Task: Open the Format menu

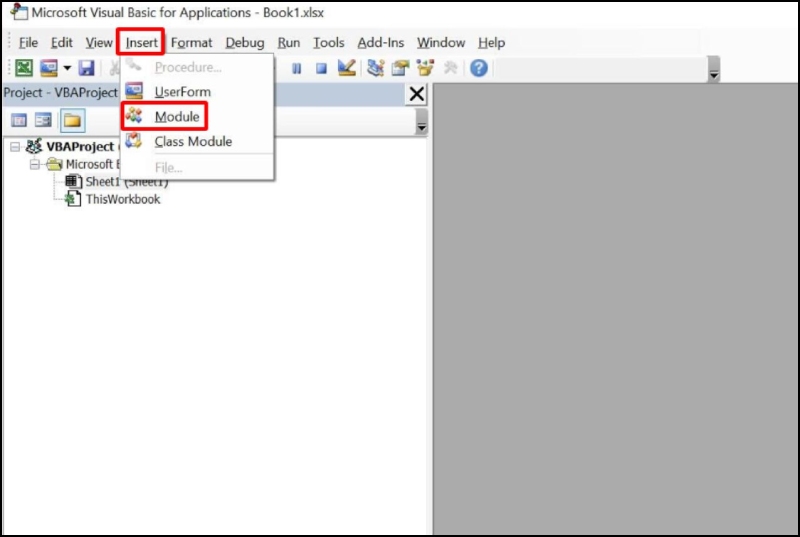Action: 191,43
